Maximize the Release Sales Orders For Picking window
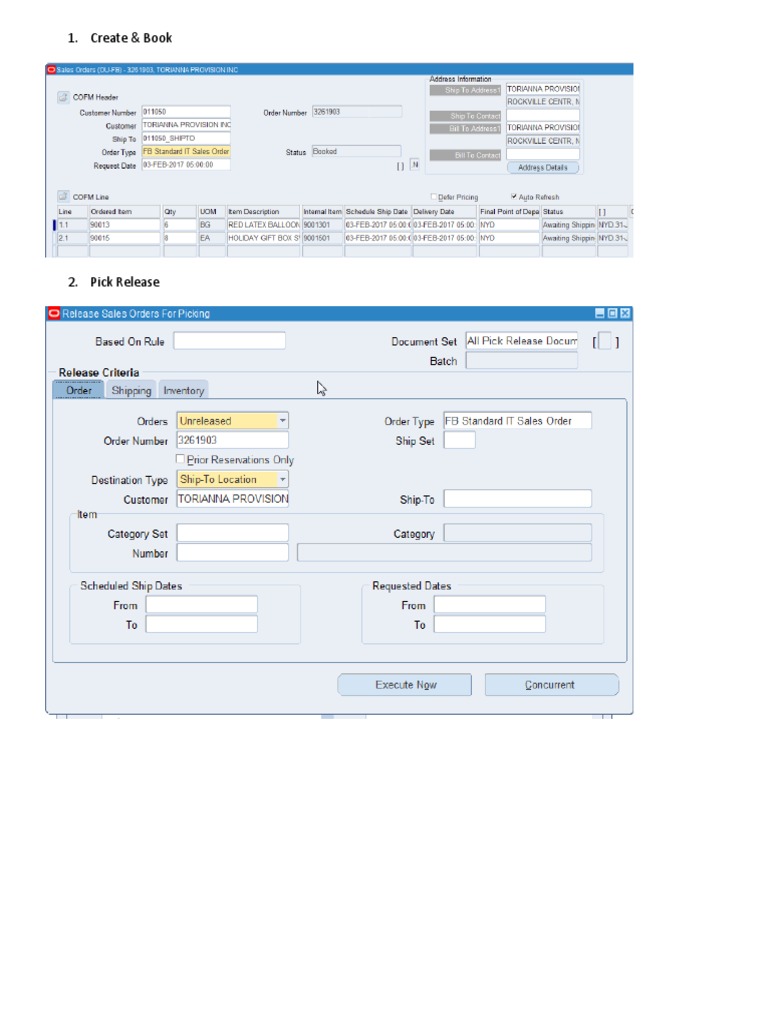 (x=613, y=313)
